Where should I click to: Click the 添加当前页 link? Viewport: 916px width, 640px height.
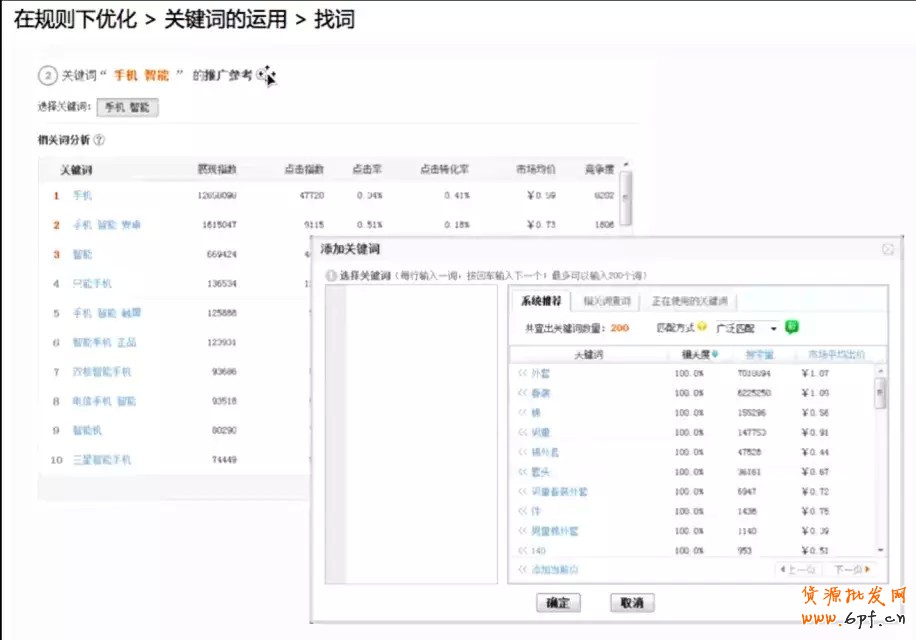[x=553, y=569]
